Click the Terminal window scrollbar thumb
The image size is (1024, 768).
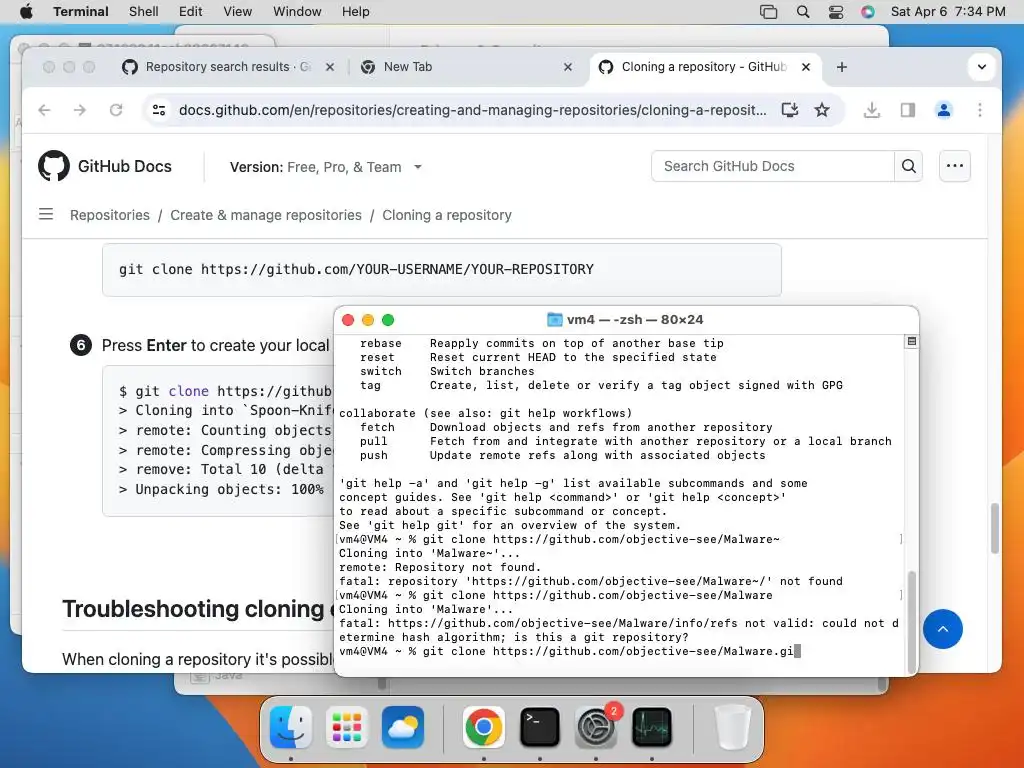pyautogui.click(x=912, y=621)
